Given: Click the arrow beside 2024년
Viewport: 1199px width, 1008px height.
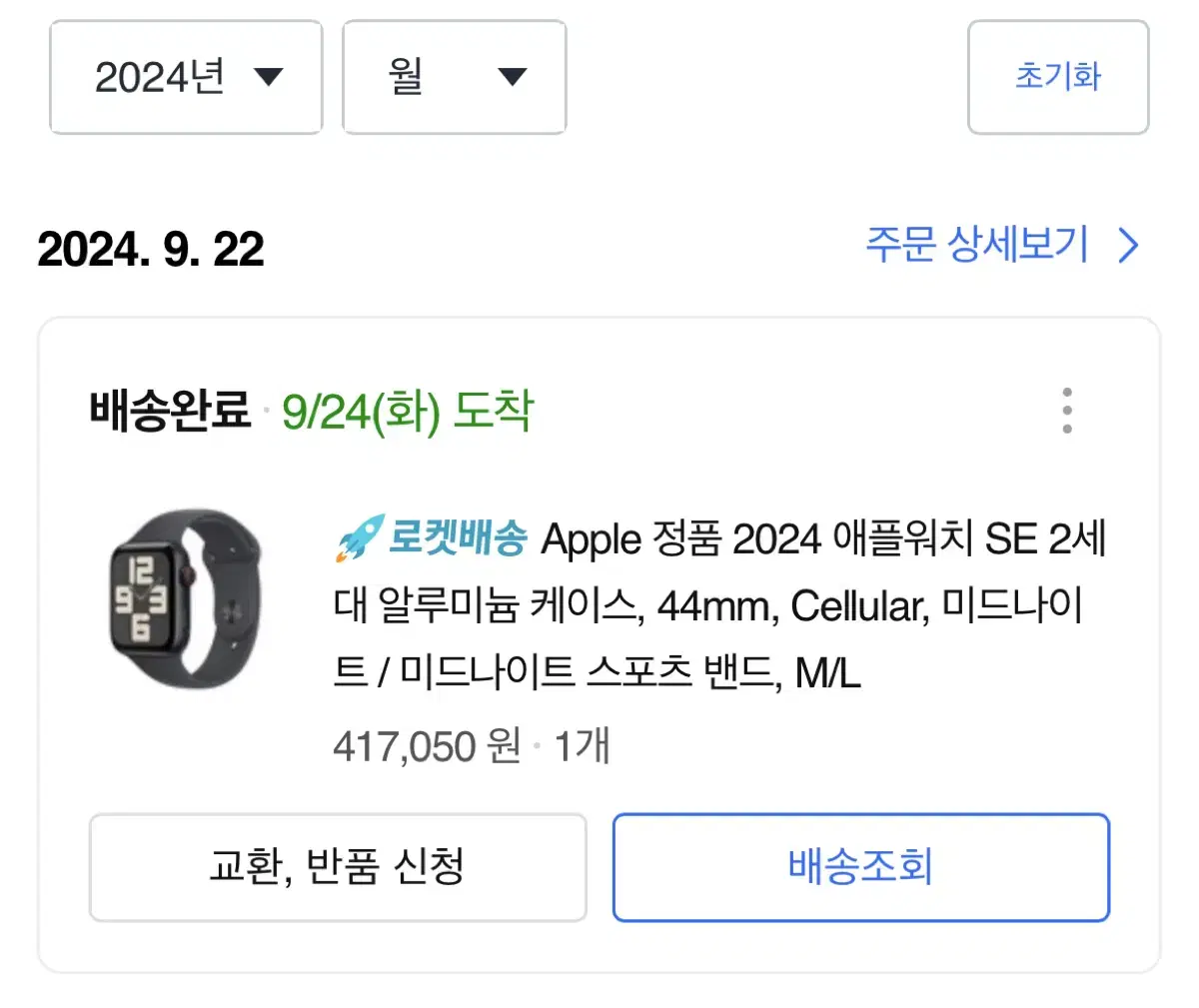Looking at the screenshot, I should pos(269,77).
